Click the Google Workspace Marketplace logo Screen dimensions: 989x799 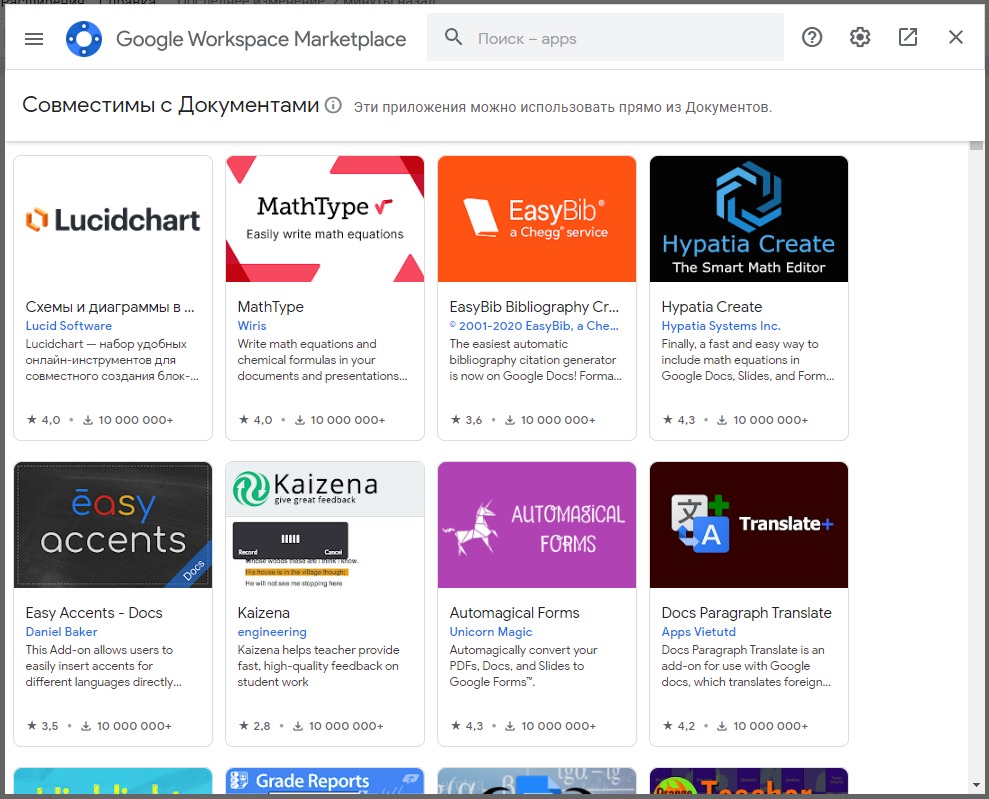point(84,39)
